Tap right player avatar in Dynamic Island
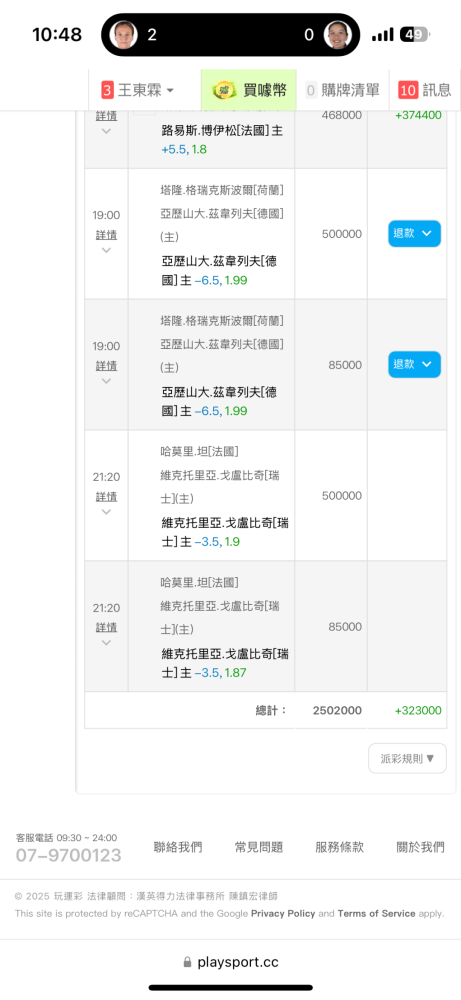Image resolution: width=461 pixels, height=1000 pixels. coord(339,34)
